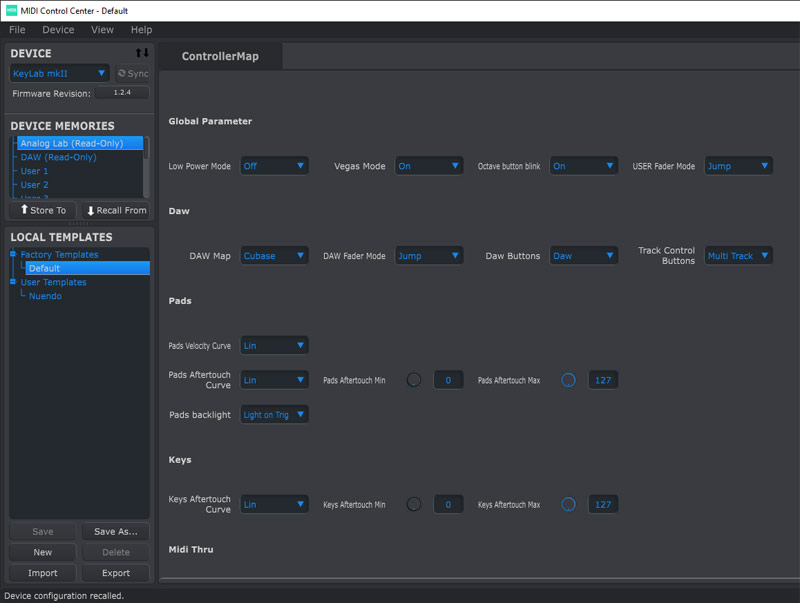Open the DAW Map dropdown
Viewport: 800px width, 603px height.
tap(274, 256)
